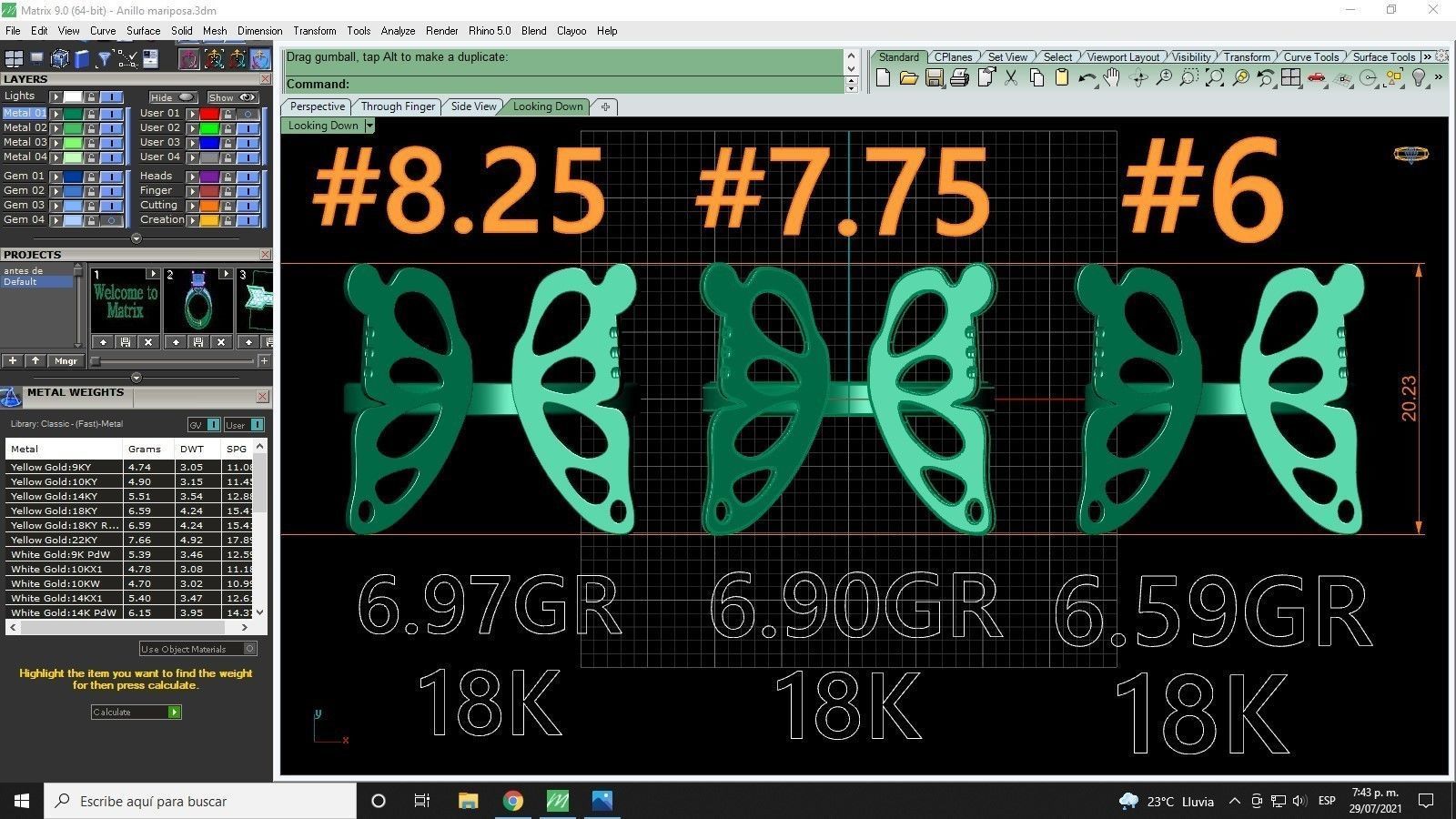The width and height of the screenshot is (1456, 819).
Task: Click the selection filter funnel icon
Action: [x=105, y=59]
